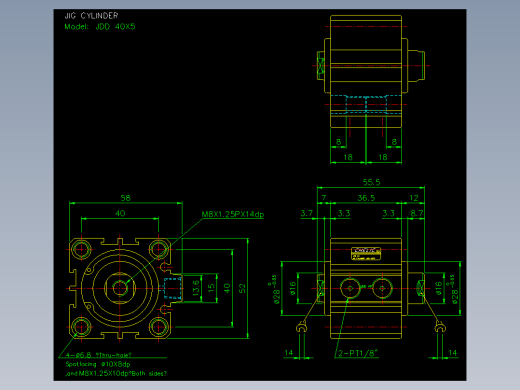Click the 13.6 dimension text

[196, 288]
